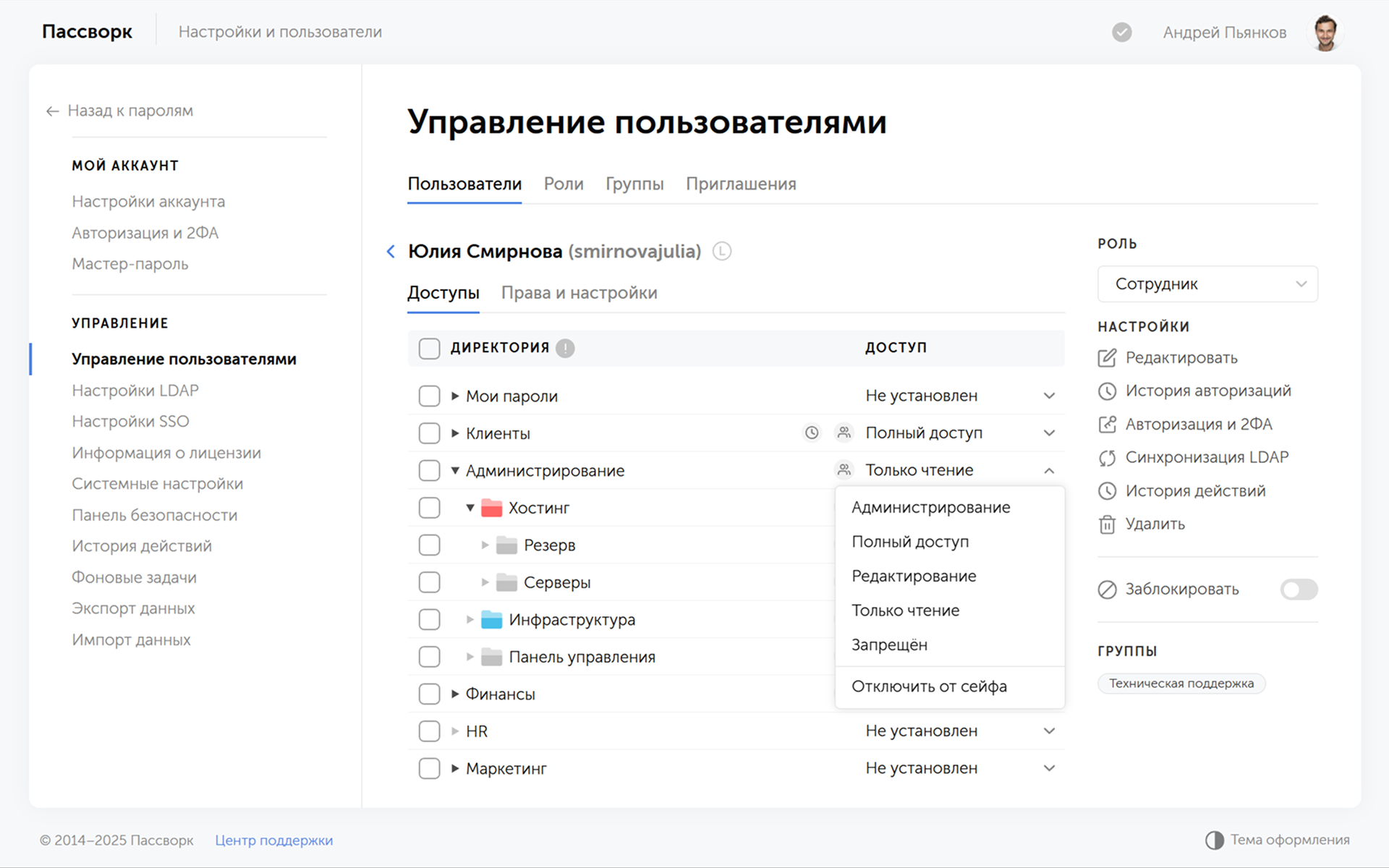Open the Центр поддержки link

coord(273,841)
